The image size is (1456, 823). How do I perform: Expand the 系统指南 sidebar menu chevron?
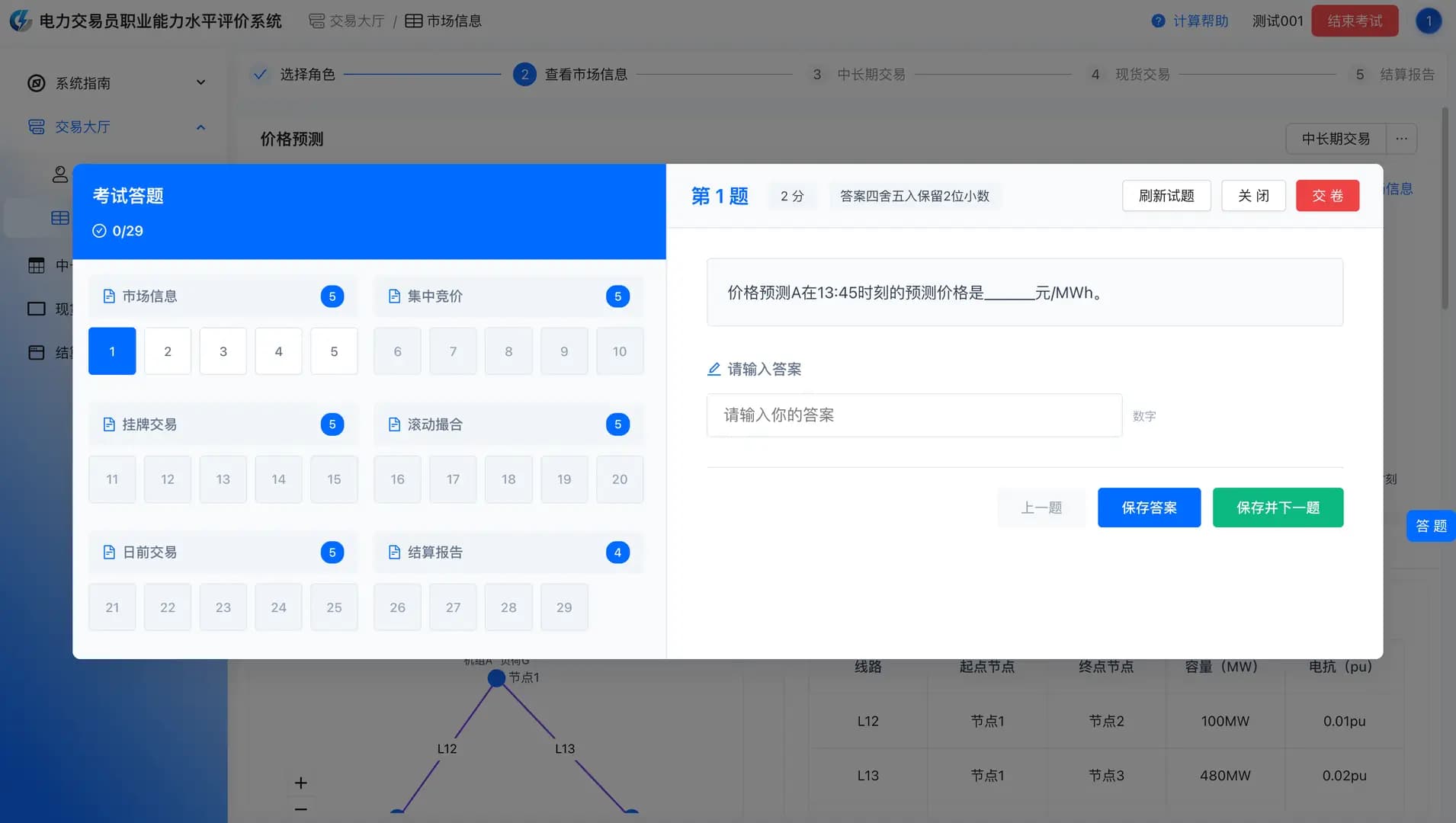(x=200, y=82)
